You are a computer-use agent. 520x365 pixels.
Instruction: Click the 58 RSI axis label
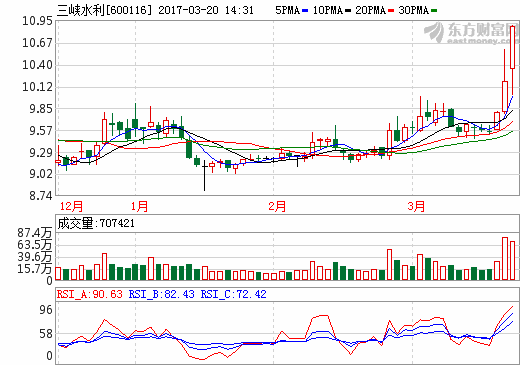[46, 334]
